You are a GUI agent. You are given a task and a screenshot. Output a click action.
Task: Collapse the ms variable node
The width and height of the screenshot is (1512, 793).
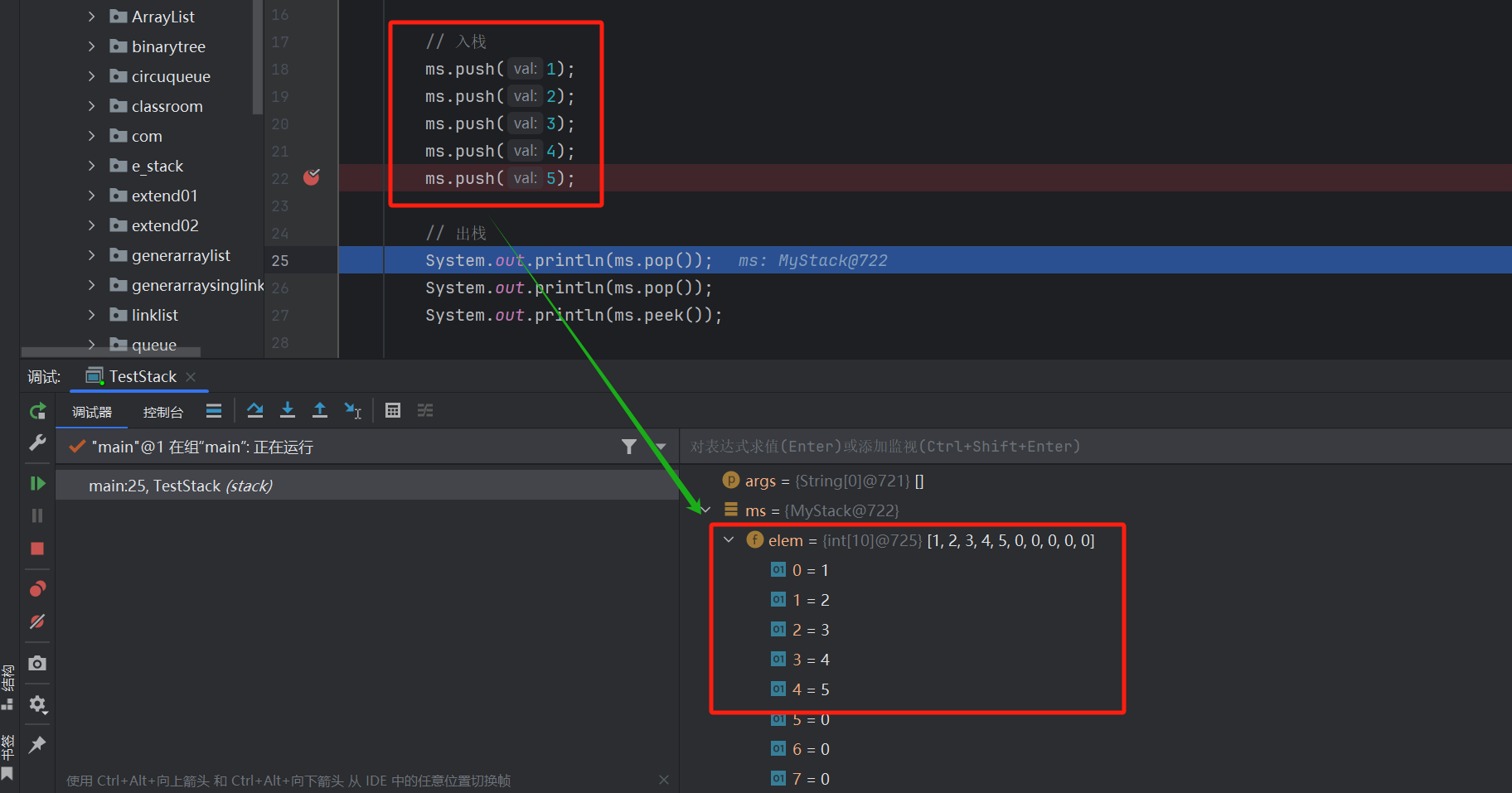tap(705, 510)
